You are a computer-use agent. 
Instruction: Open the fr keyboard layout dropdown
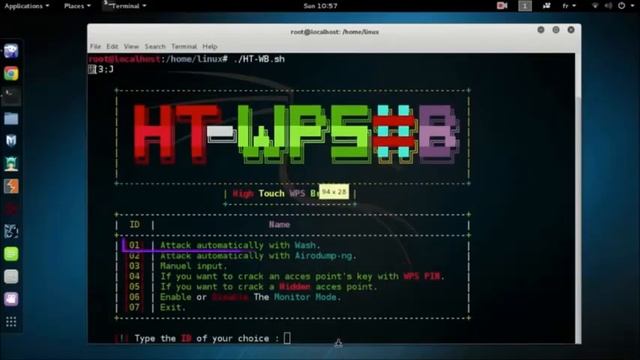point(569,6)
